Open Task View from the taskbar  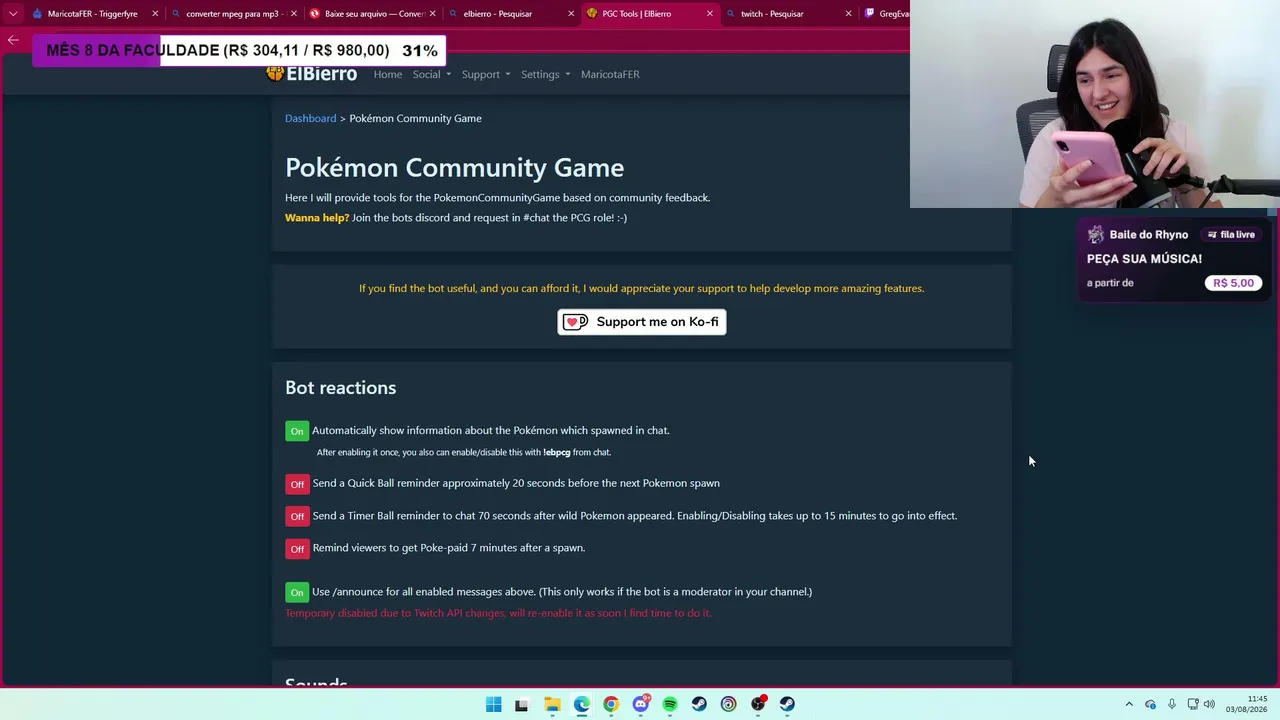(x=521, y=704)
